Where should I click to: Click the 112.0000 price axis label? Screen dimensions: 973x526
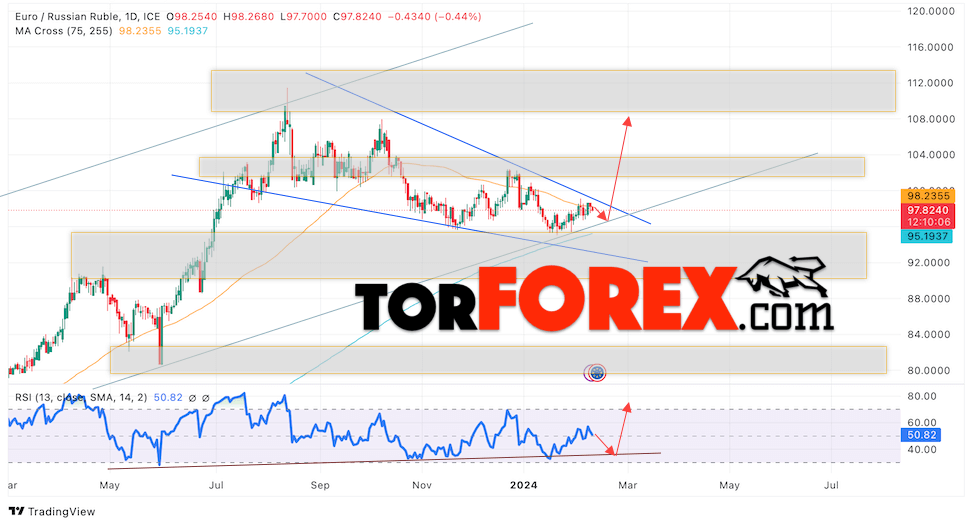(930, 83)
